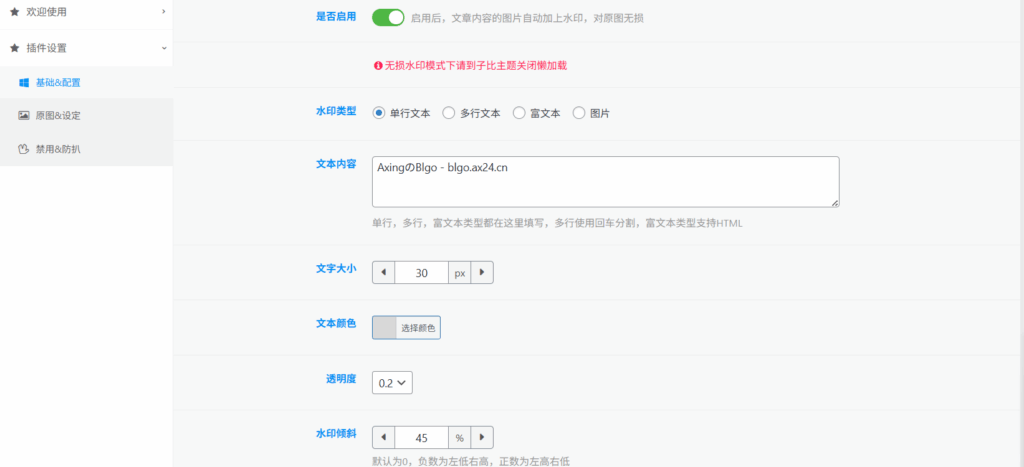Toggle the 是否启用 watermark switch
1024x467 pixels.
(388, 17)
